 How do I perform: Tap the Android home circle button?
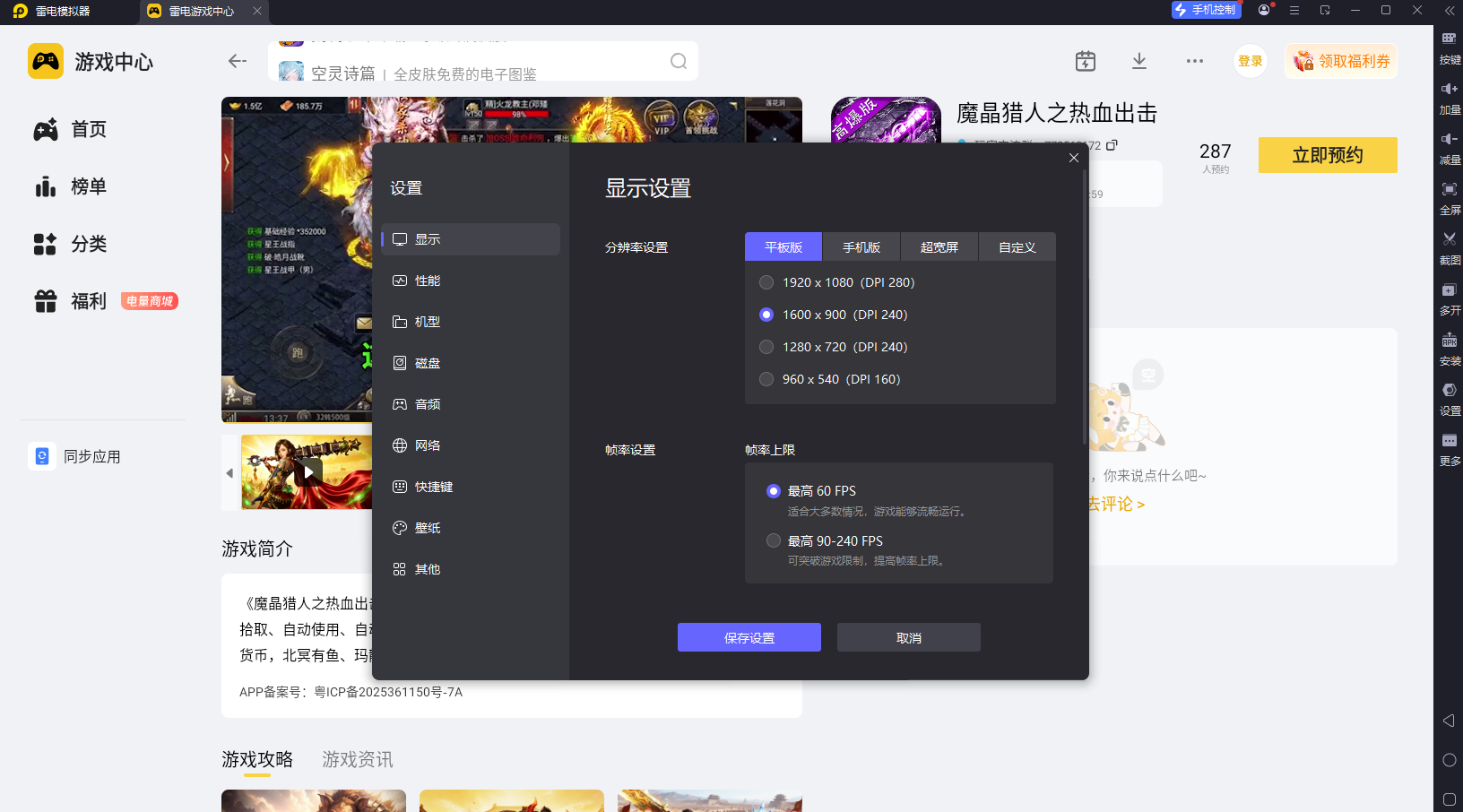tap(1449, 760)
